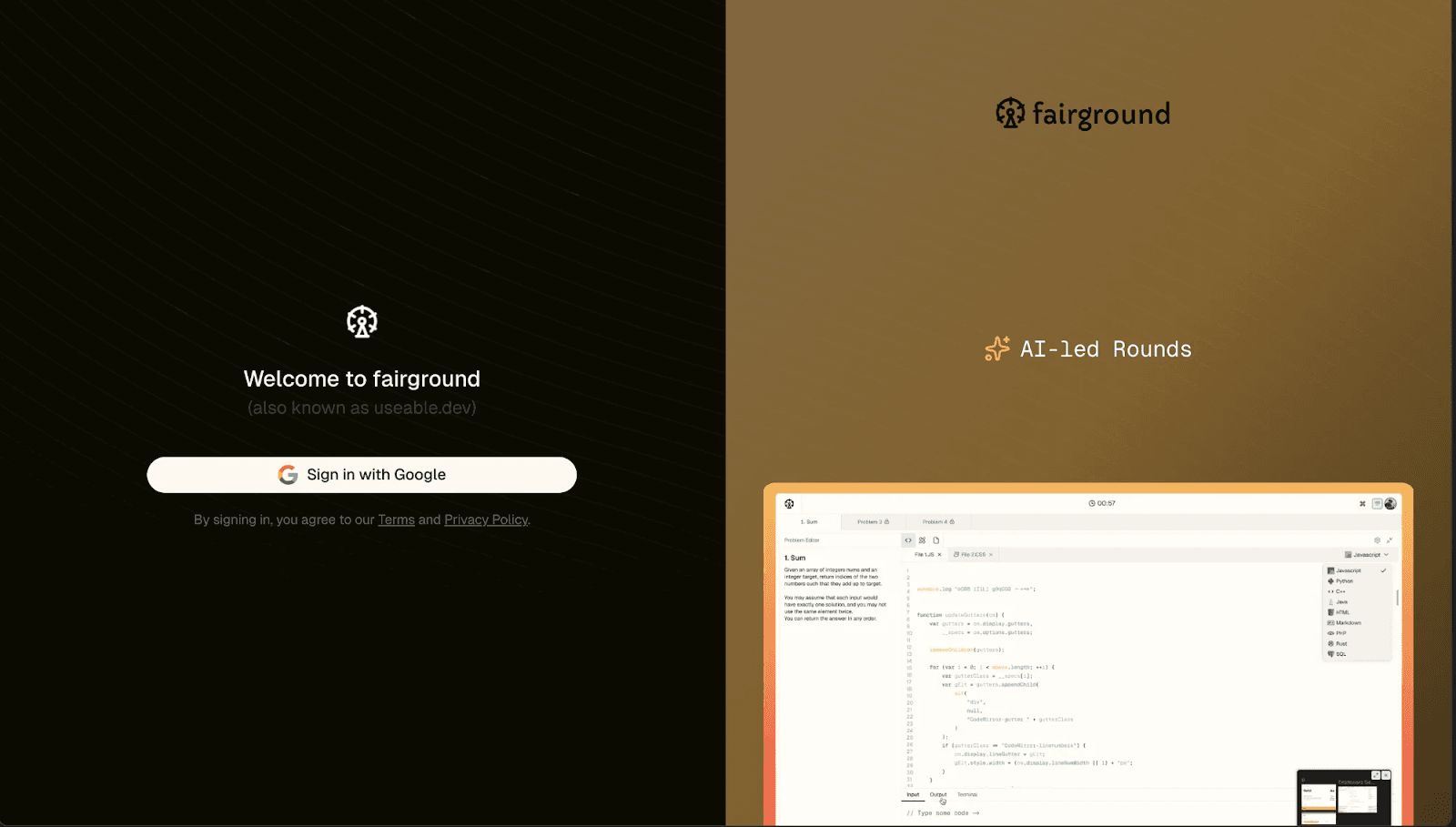Uncheck the Javascript checkmark in the language menu
This screenshot has height=827, width=1456.
point(1383,570)
